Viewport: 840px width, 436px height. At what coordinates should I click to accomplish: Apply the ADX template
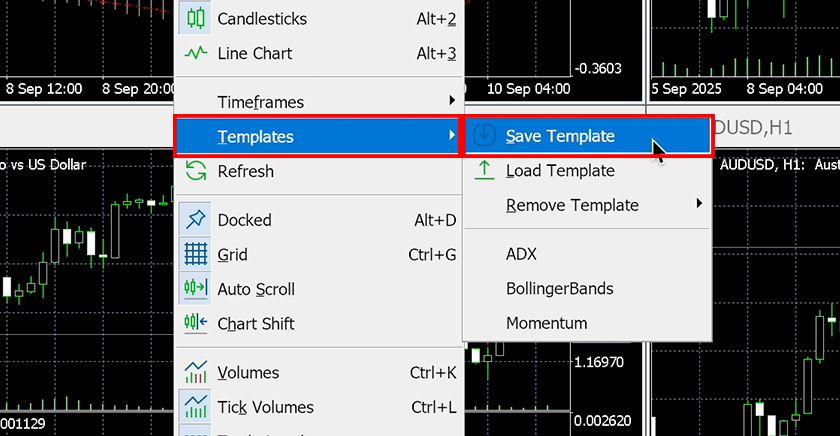click(x=521, y=254)
